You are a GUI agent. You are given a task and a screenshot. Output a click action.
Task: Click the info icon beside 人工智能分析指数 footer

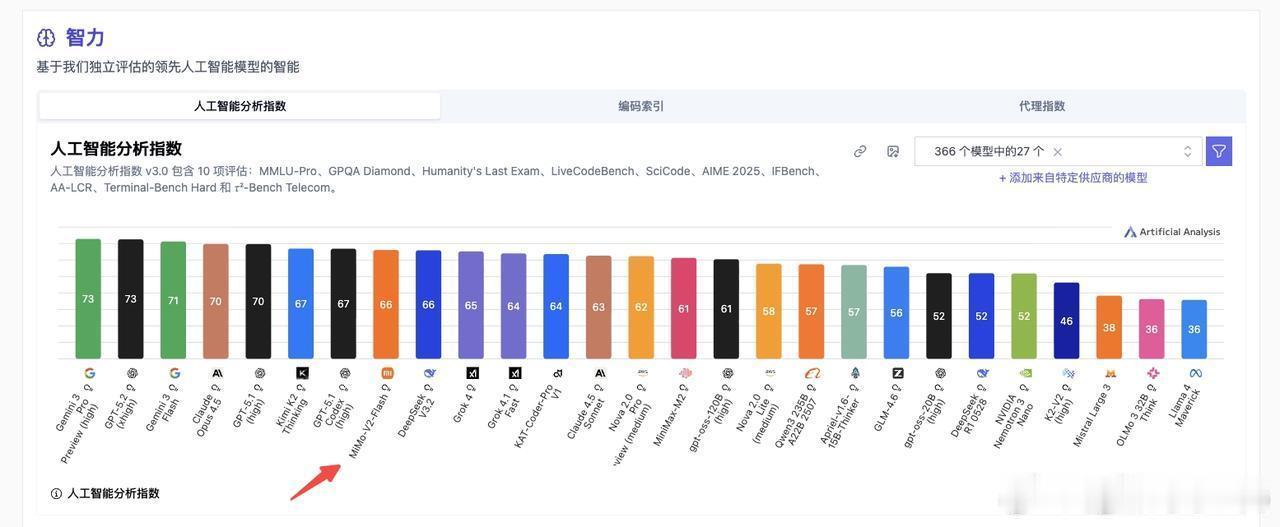[x=56, y=494]
